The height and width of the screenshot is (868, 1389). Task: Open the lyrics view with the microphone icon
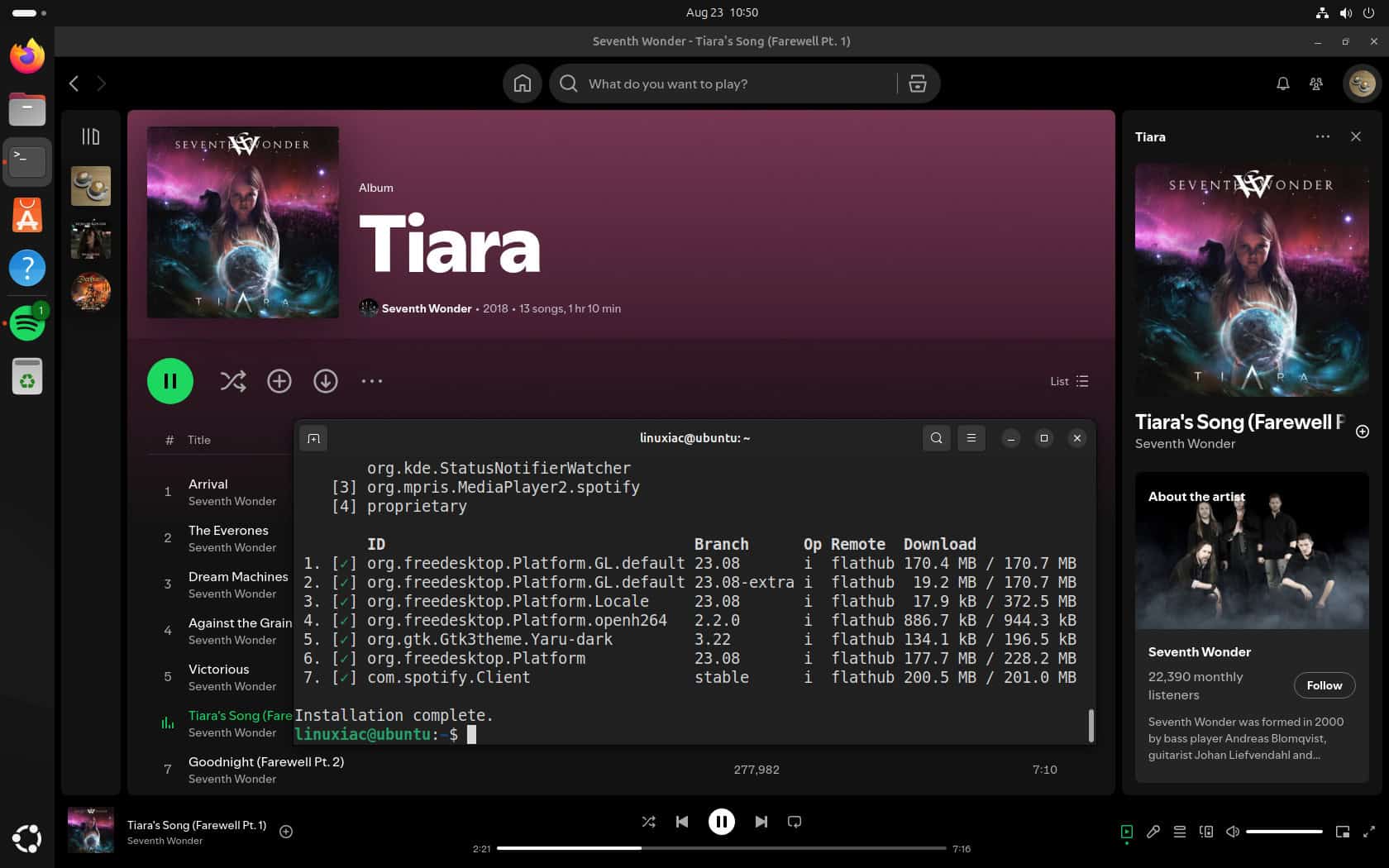coord(1154,832)
